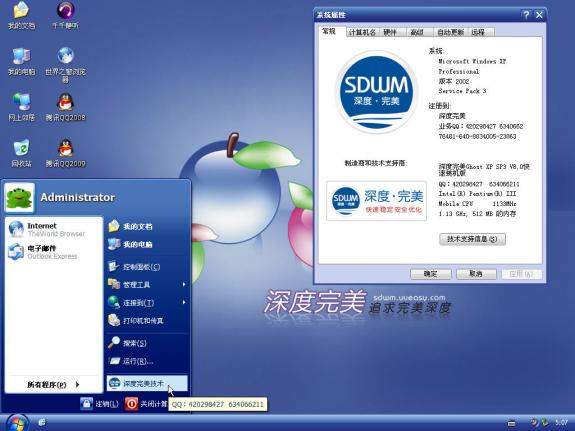The height and width of the screenshot is (431, 575).
Task: Click the red 关闭计算机 power icon
Action: (131, 404)
